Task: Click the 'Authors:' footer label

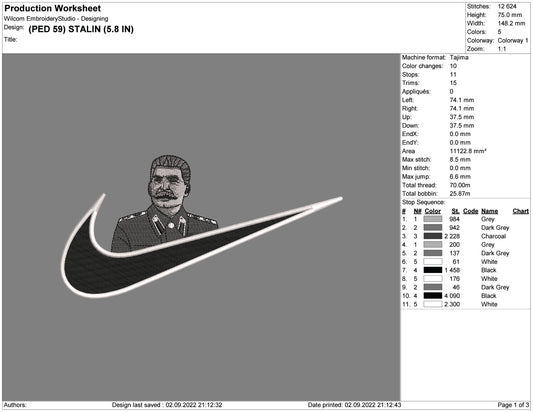Action: point(15,405)
